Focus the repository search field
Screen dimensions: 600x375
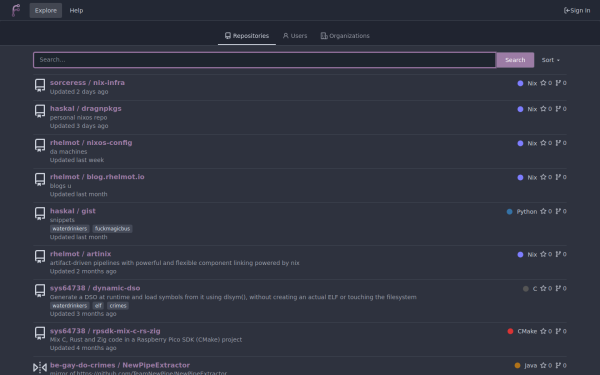click(x=264, y=60)
